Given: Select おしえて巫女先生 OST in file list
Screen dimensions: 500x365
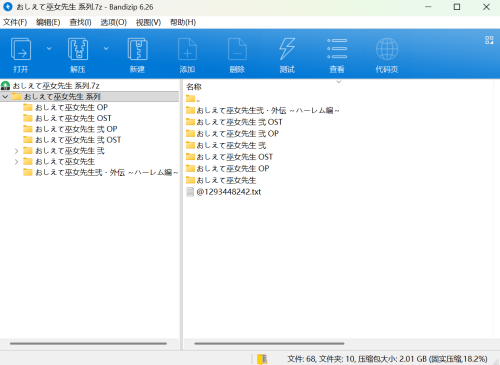Looking at the screenshot, I should tap(234, 157).
